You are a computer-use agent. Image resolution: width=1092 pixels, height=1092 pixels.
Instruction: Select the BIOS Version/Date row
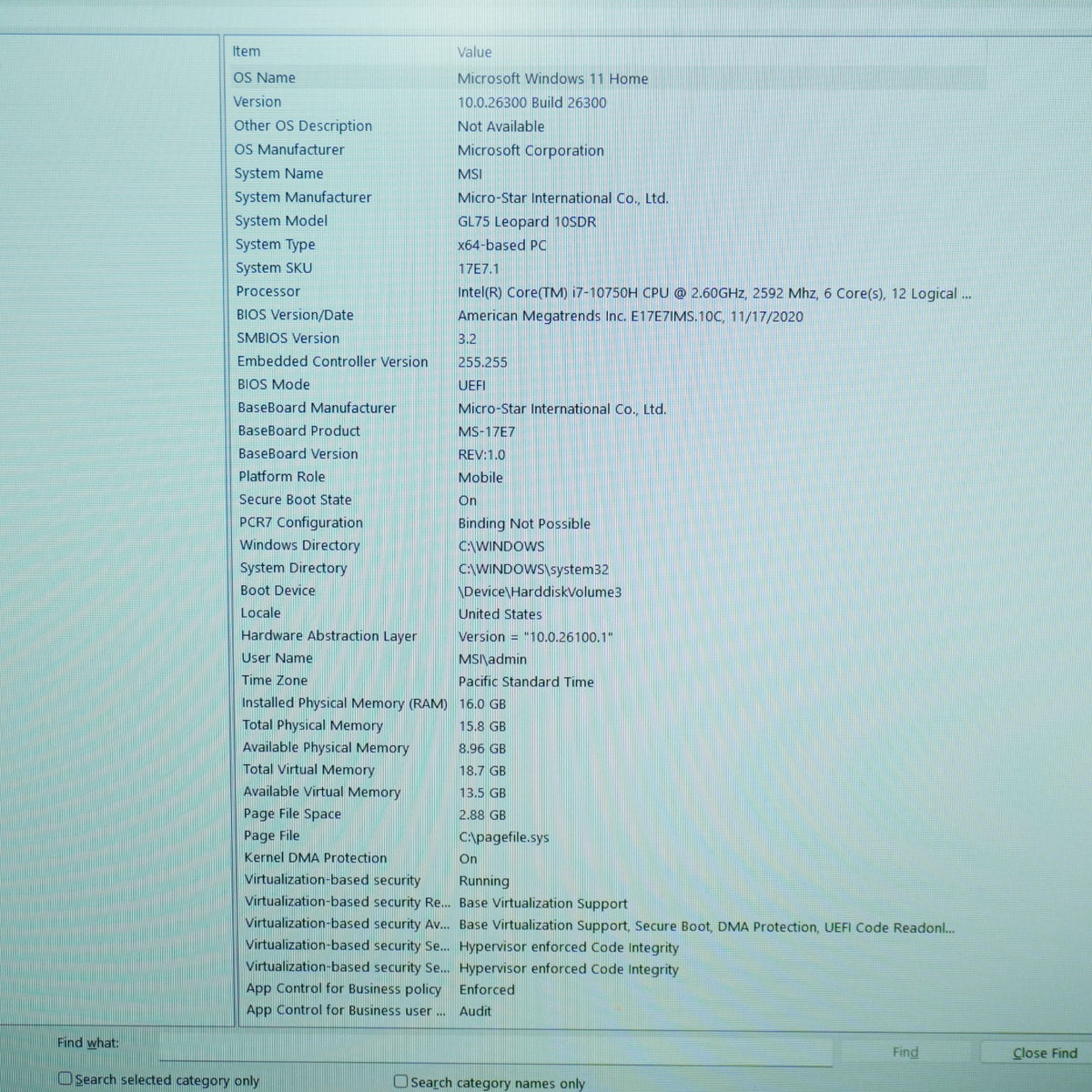pyautogui.click(x=608, y=316)
